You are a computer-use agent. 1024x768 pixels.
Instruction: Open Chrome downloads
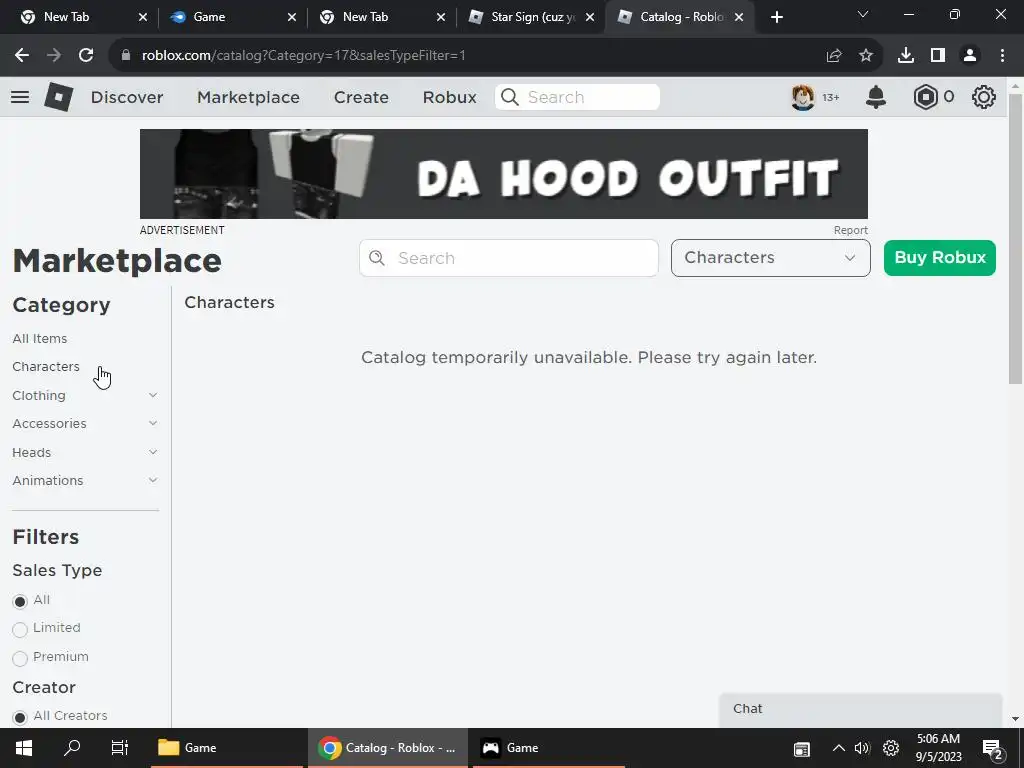905,56
